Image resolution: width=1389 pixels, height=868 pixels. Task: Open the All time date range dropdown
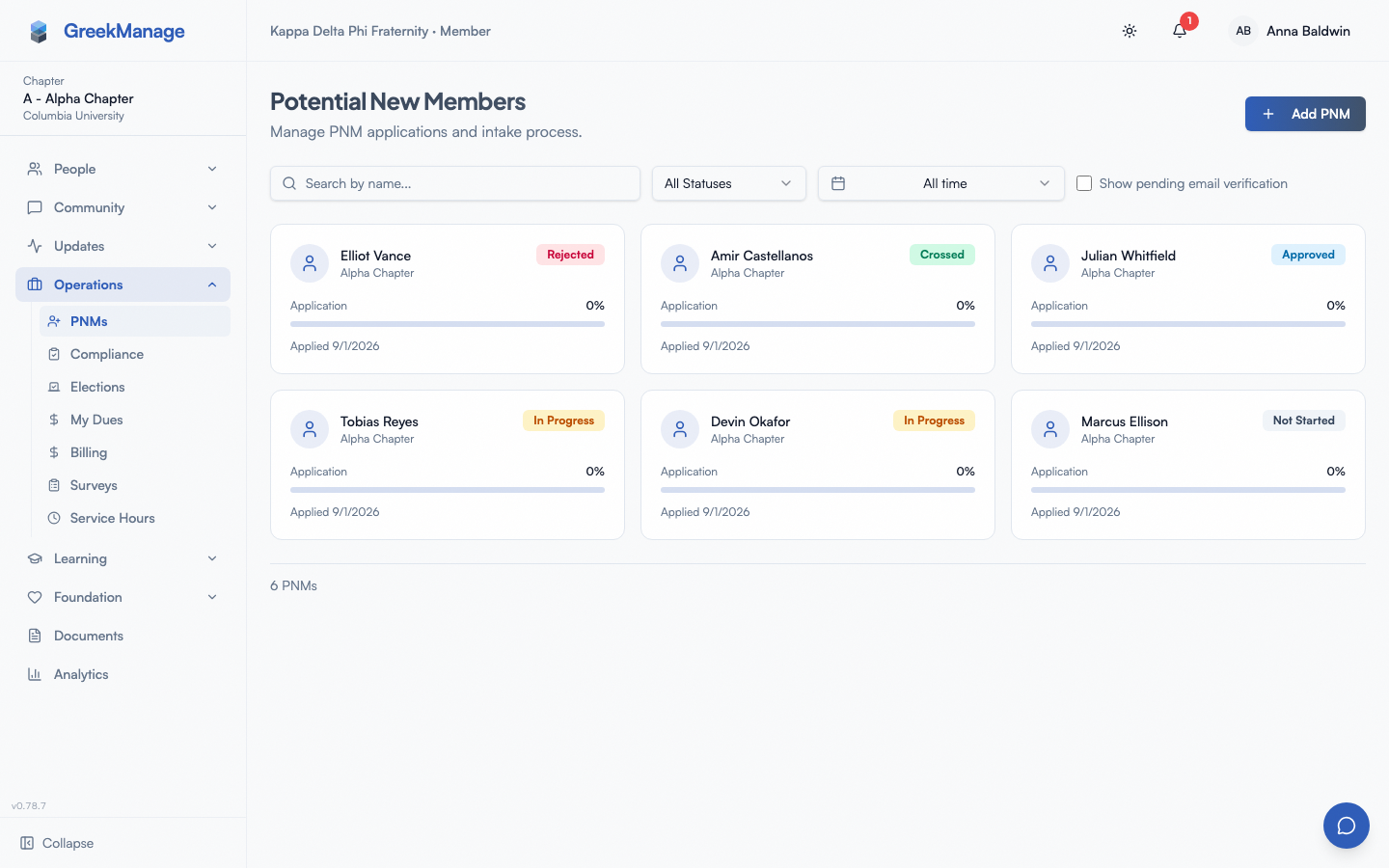[941, 183]
